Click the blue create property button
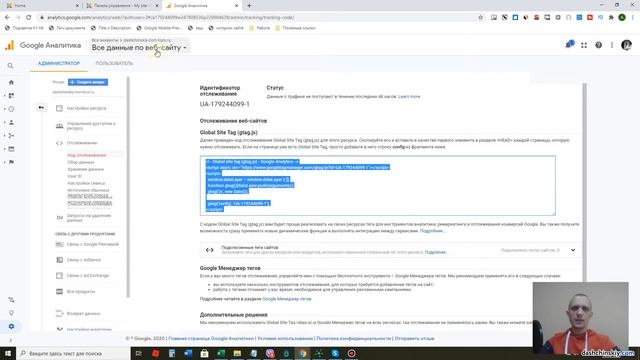This screenshot has height=360, width=640. click(88, 82)
